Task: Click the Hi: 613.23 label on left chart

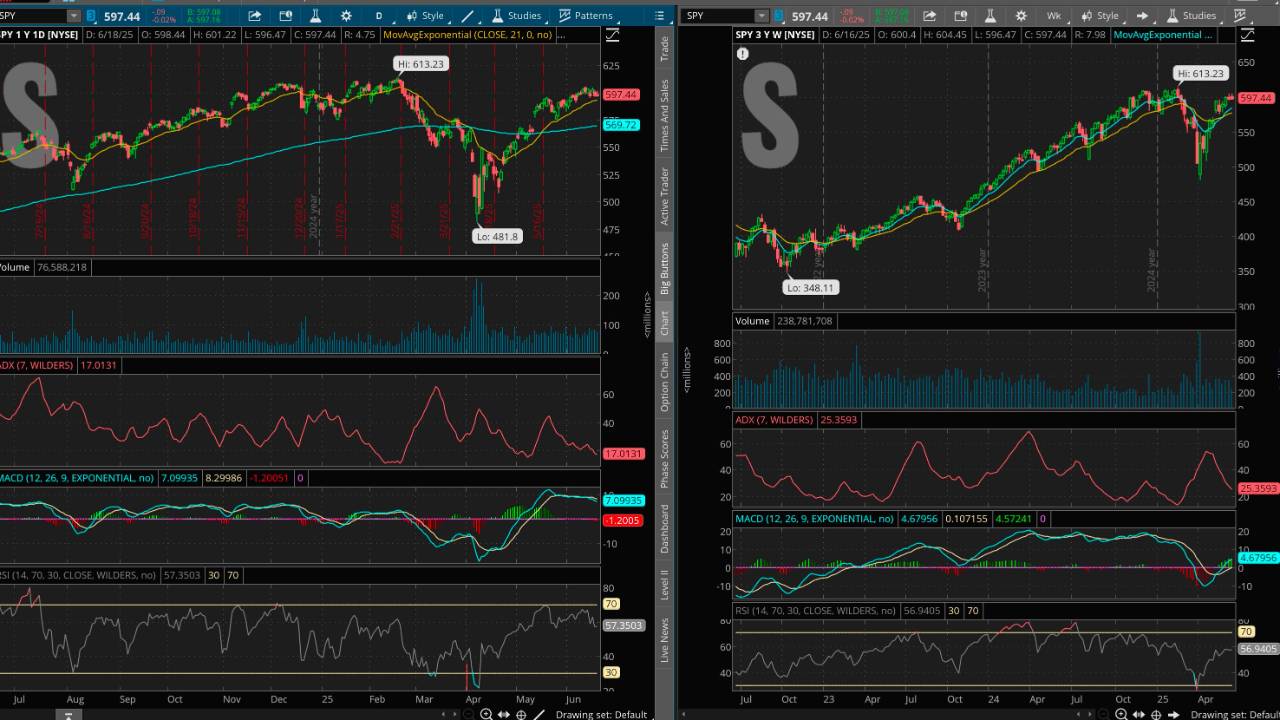Action: pyautogui.click(x=420, y=64)
